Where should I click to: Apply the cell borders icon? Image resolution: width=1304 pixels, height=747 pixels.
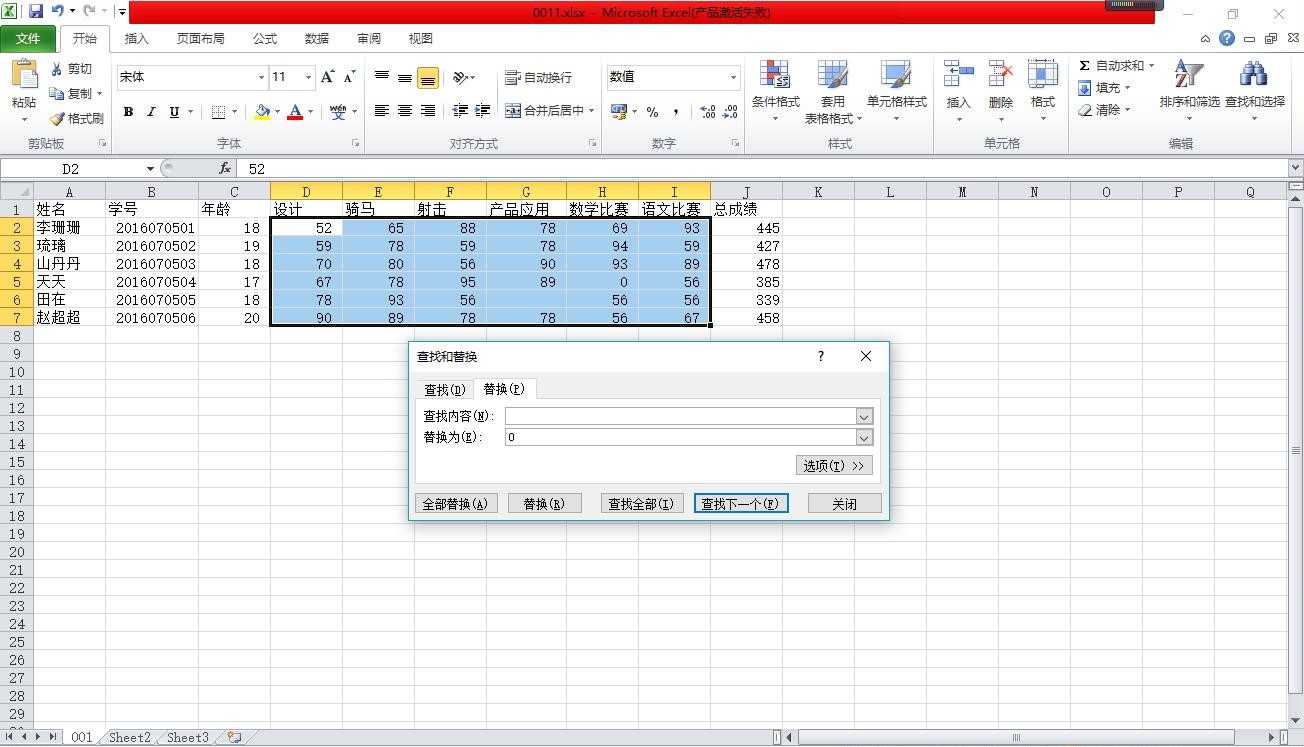(x=218, y=112)
